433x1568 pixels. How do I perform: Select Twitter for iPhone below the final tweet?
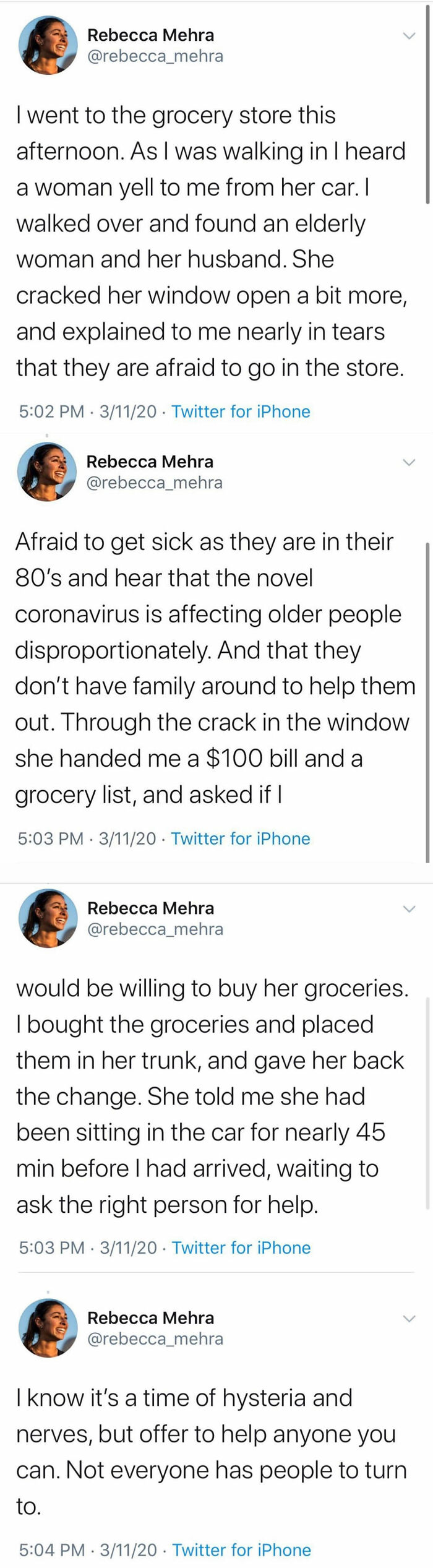point(241,1550)
